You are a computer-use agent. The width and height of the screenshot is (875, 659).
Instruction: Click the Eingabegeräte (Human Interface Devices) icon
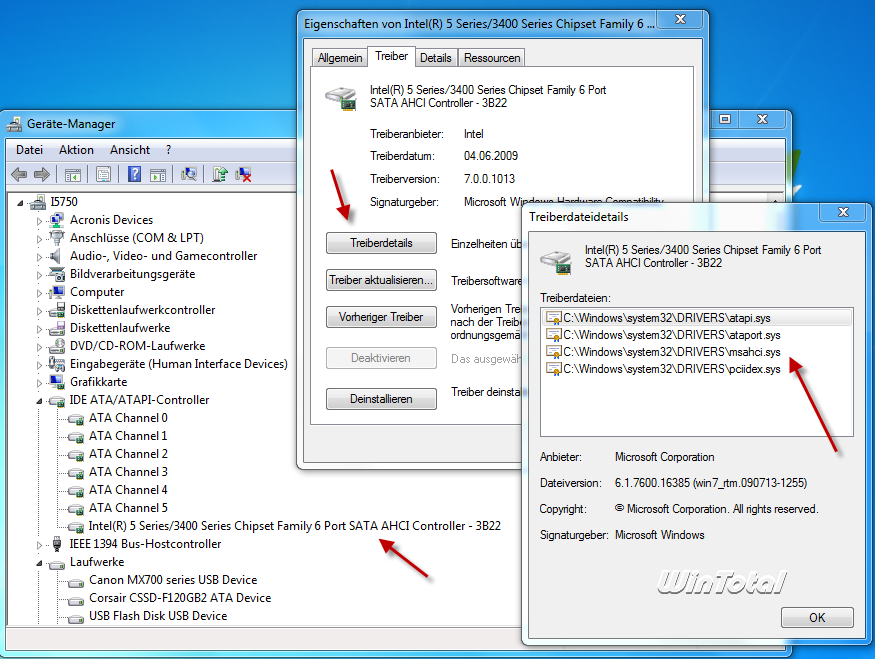click(56, 364)
